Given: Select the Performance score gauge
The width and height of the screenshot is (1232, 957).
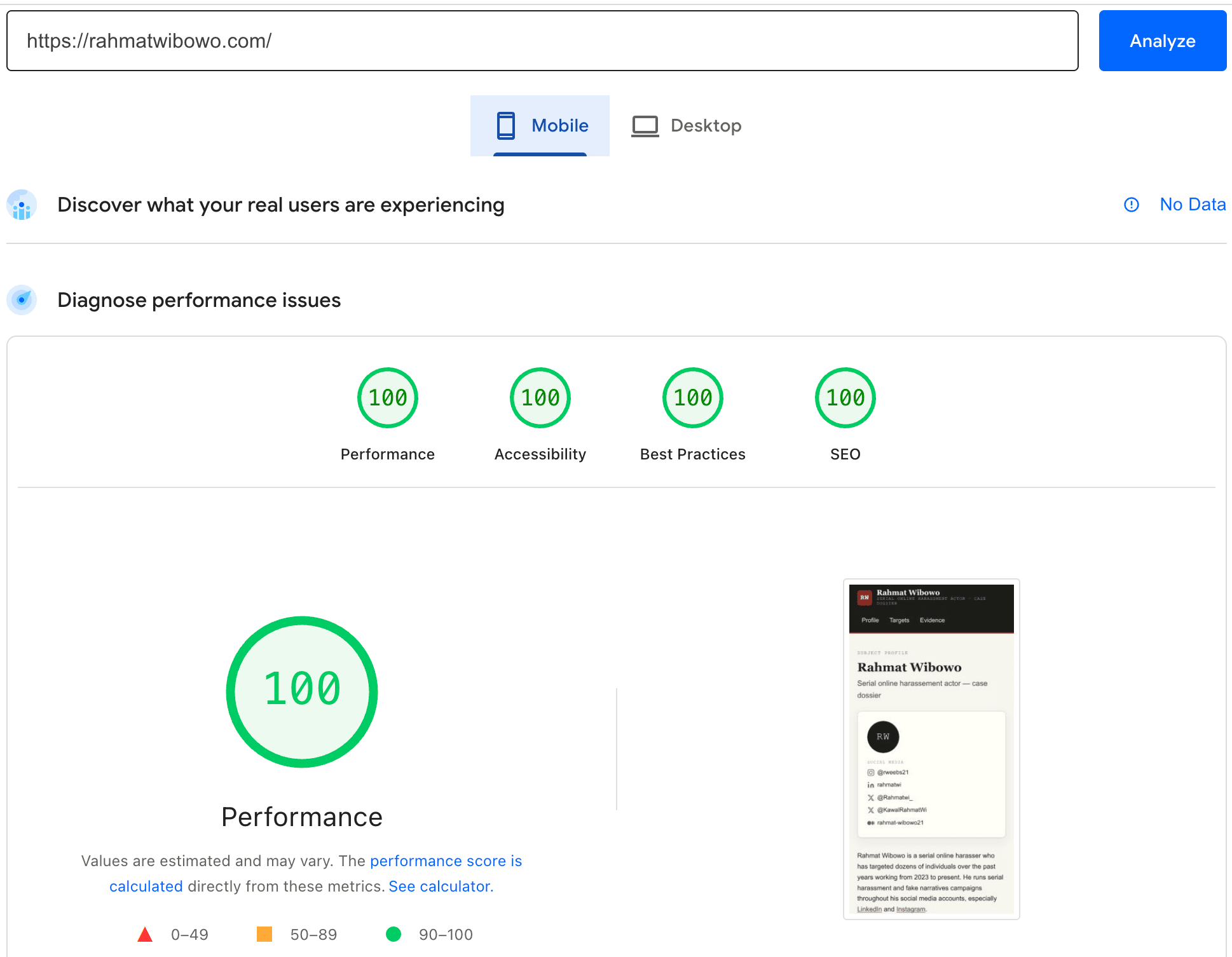Looking at the screenshot, I should 388,398.
